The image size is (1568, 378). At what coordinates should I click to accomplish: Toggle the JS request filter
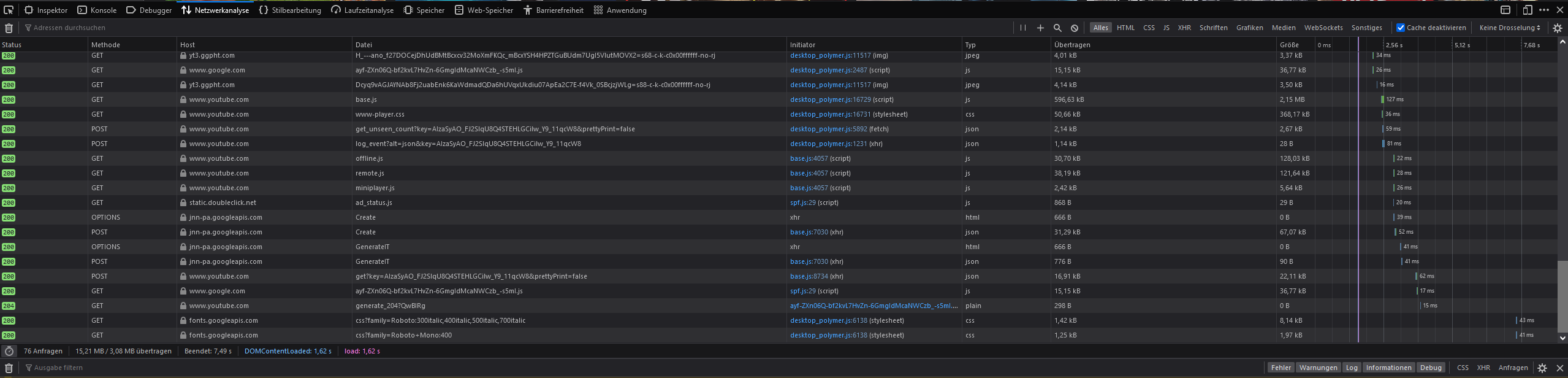point(1166,28)
